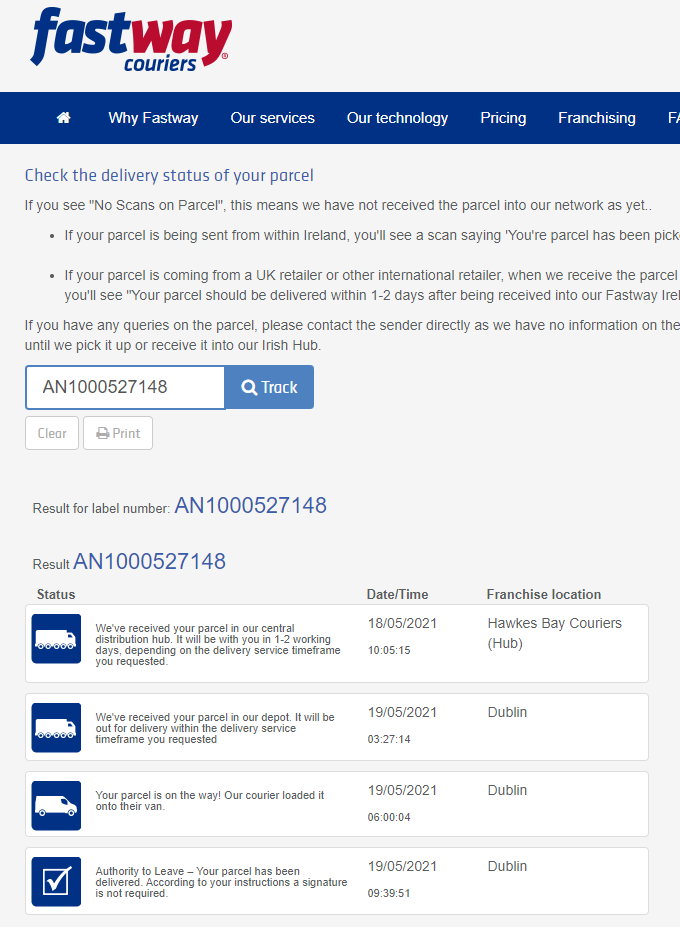The width and height of the screenshot is (680, 927).
Task: Click the Clear button
Action: click(52, 433)
